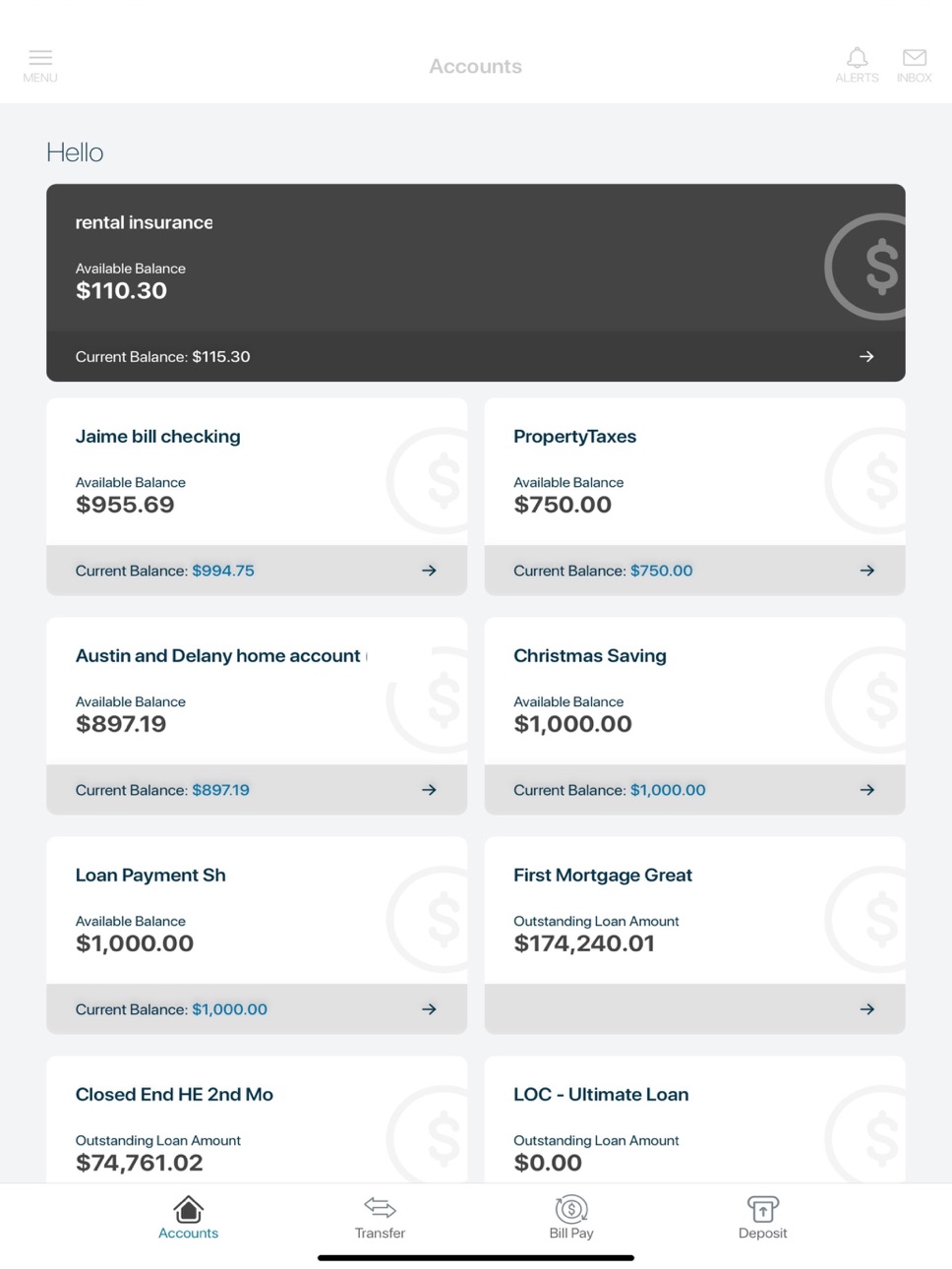Click Loan Payment Sh current balance $1,000.00

click(229, 1009)
